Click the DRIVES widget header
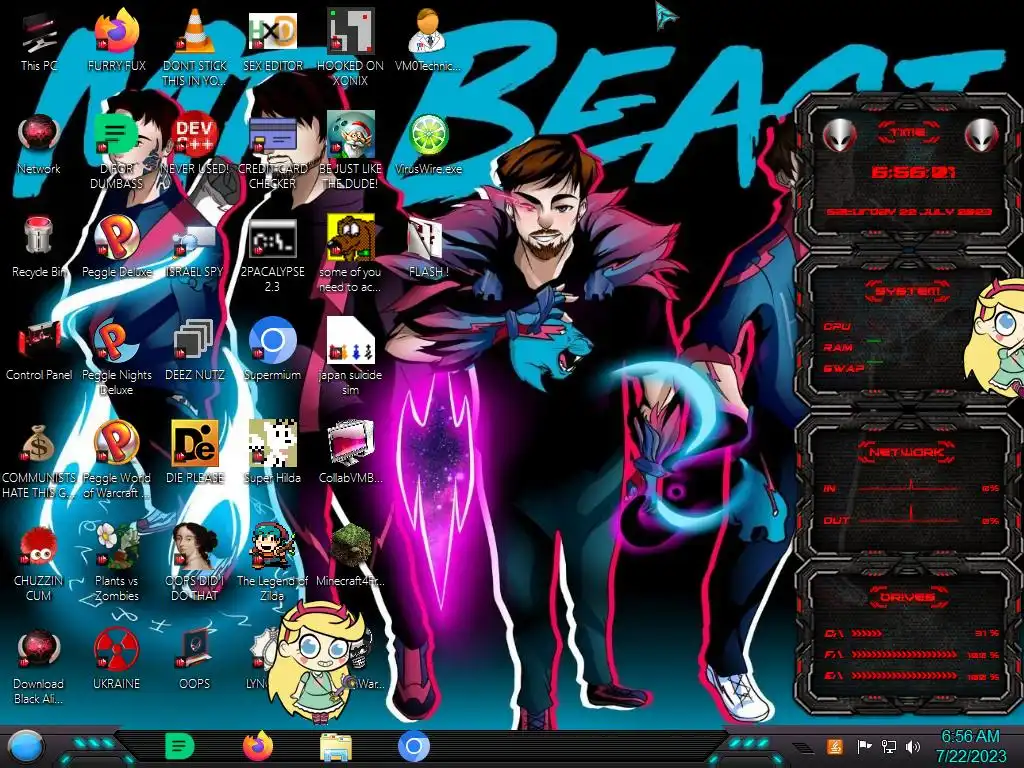 (906, 597)
